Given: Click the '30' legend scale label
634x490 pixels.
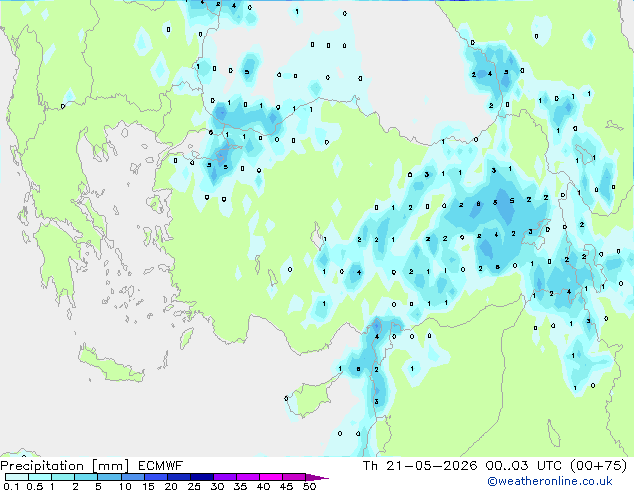Looking at the screenshot, I should 217,486.
